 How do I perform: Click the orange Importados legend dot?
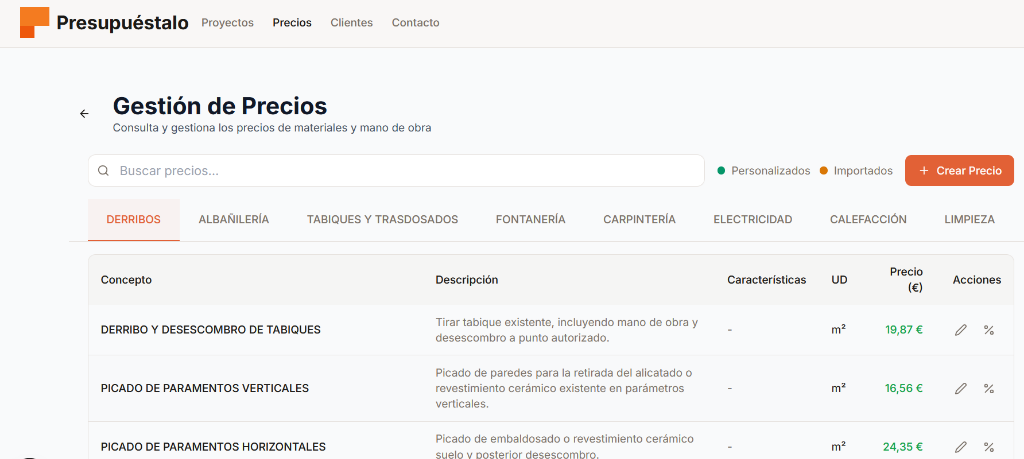tap(824, 170)
